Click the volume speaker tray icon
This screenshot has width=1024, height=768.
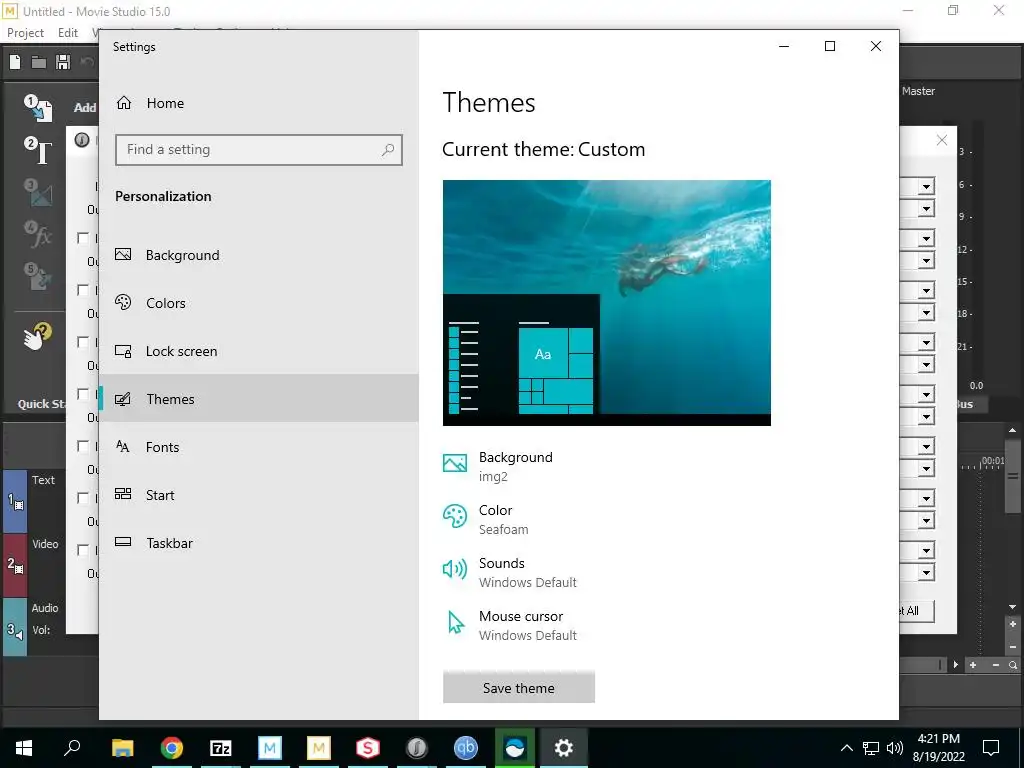(x=895, y=748)
